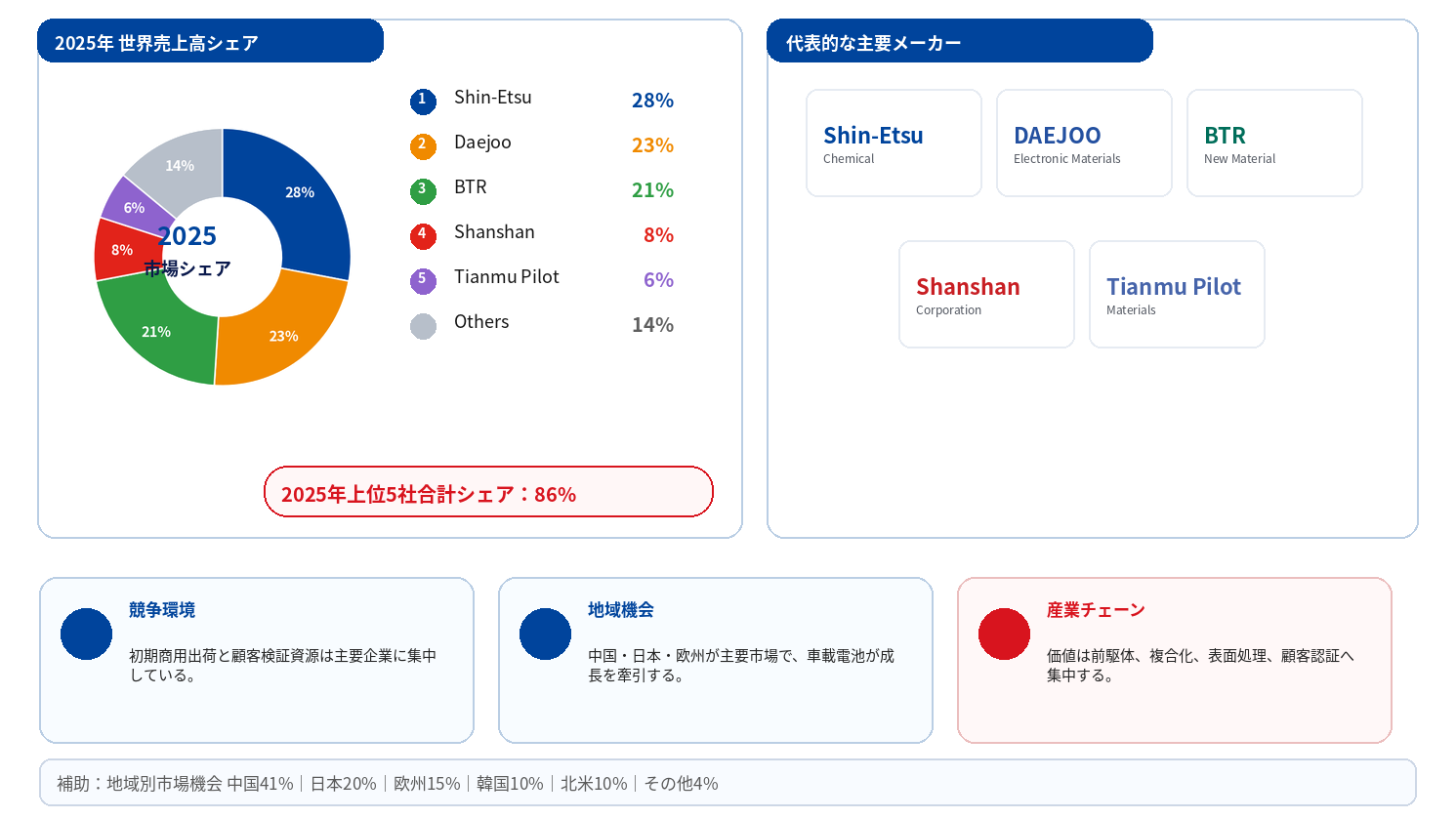Select the 8% value in Shanshan's legend row
Image resolution: width=1456 pixels, height=819 pixels.
[658, 235]
